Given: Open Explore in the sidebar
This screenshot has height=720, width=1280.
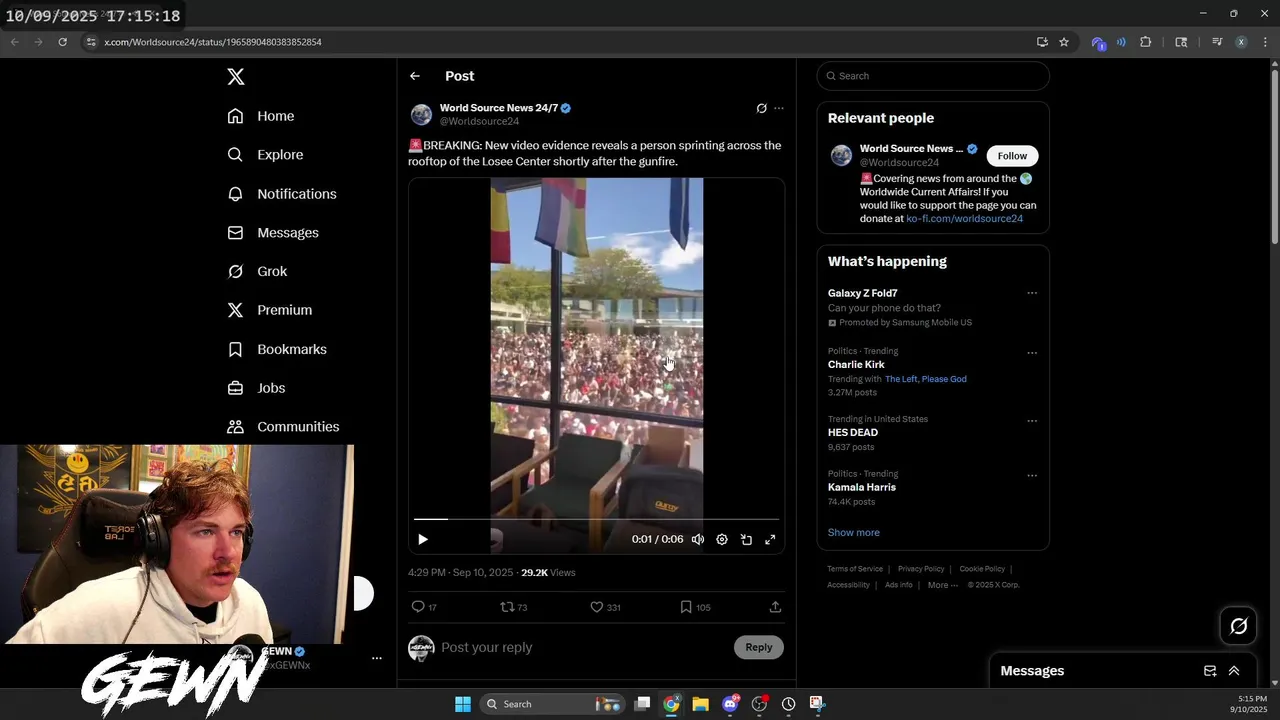Looking at the screenshot, I should click(265, 155).
